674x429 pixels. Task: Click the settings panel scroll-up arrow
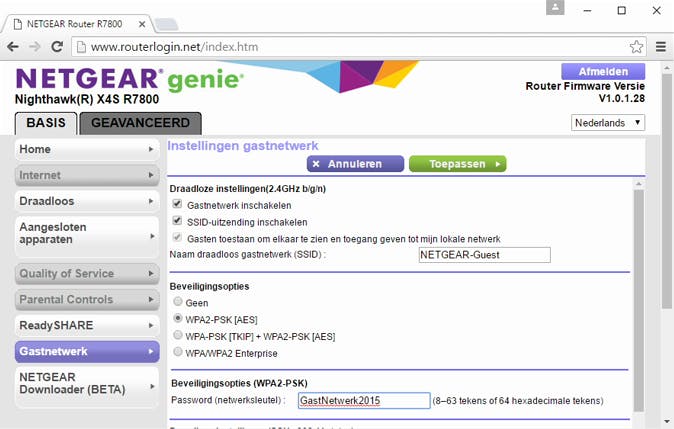(639, 184)
